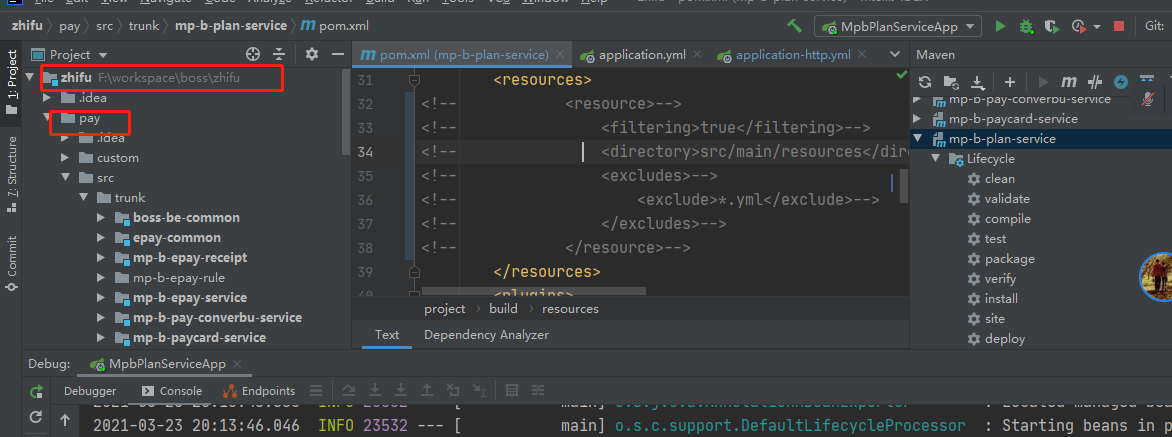This screenshot has height=437, width=1172.
Task: Open the debug layout hamburger menu
Action: (x=316, y=391)
